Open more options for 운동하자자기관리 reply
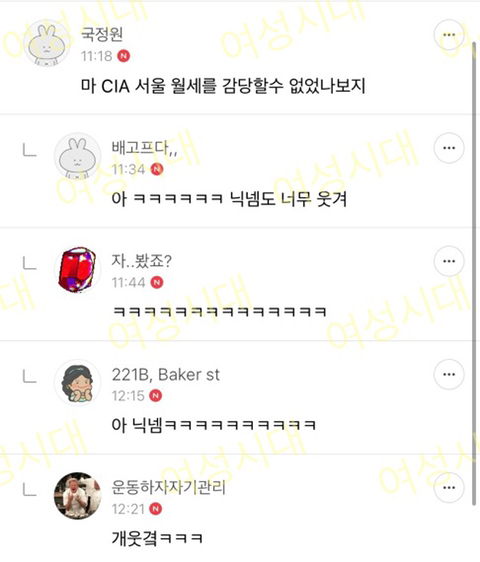 449,488
